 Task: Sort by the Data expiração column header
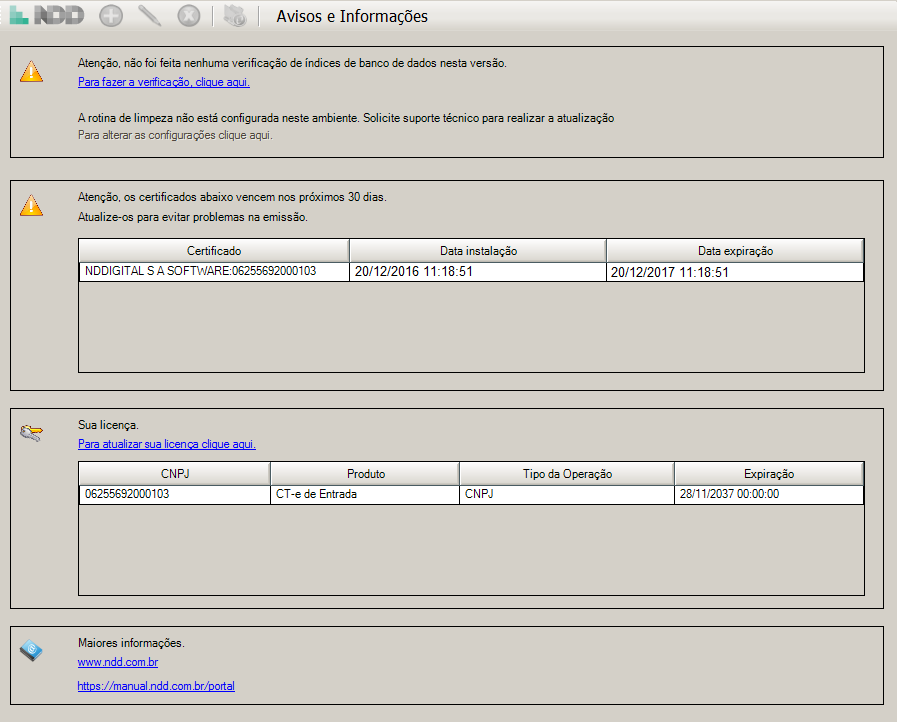point(735,251)
